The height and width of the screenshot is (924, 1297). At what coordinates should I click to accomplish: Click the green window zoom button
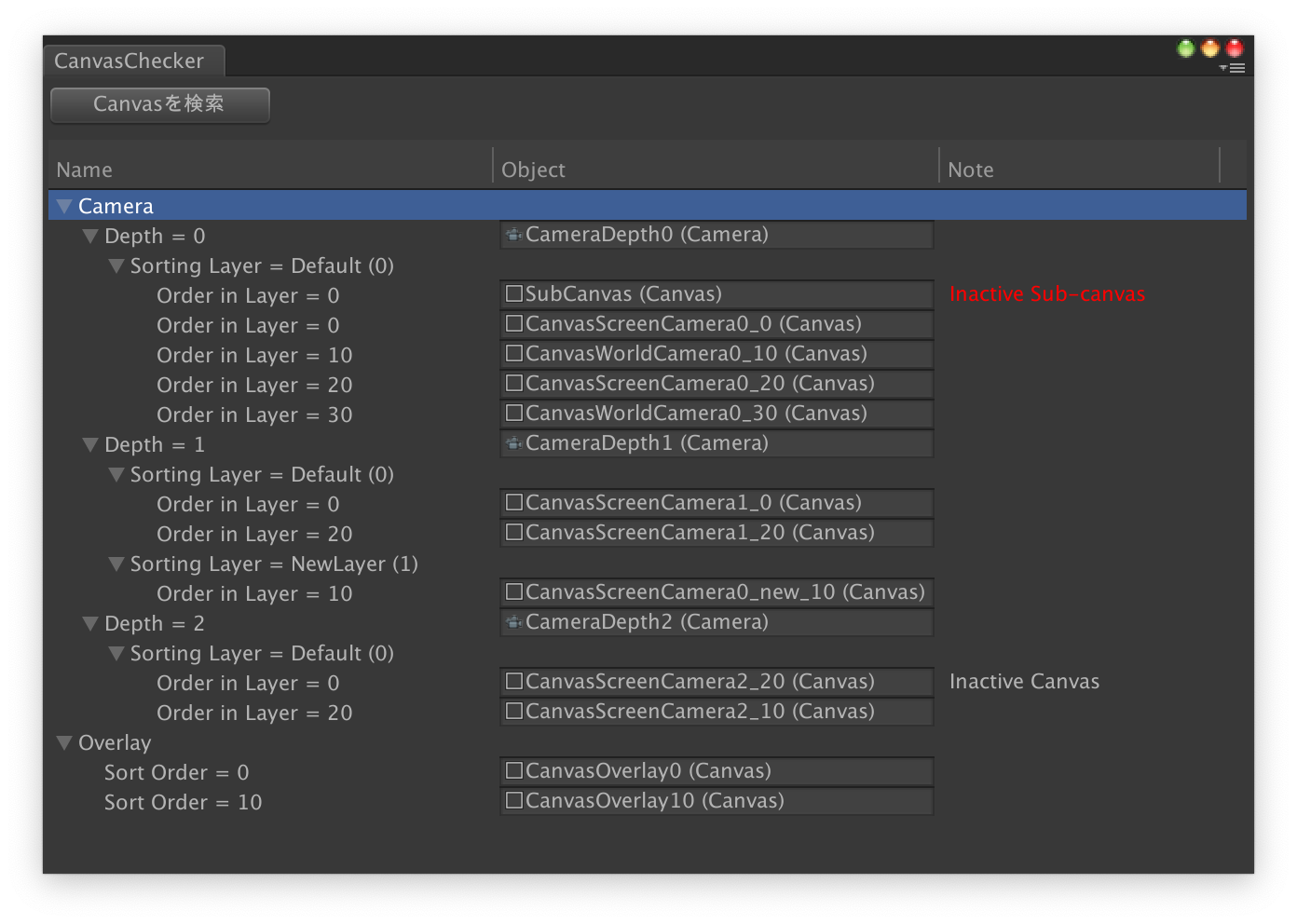[x=1185, y=48]
